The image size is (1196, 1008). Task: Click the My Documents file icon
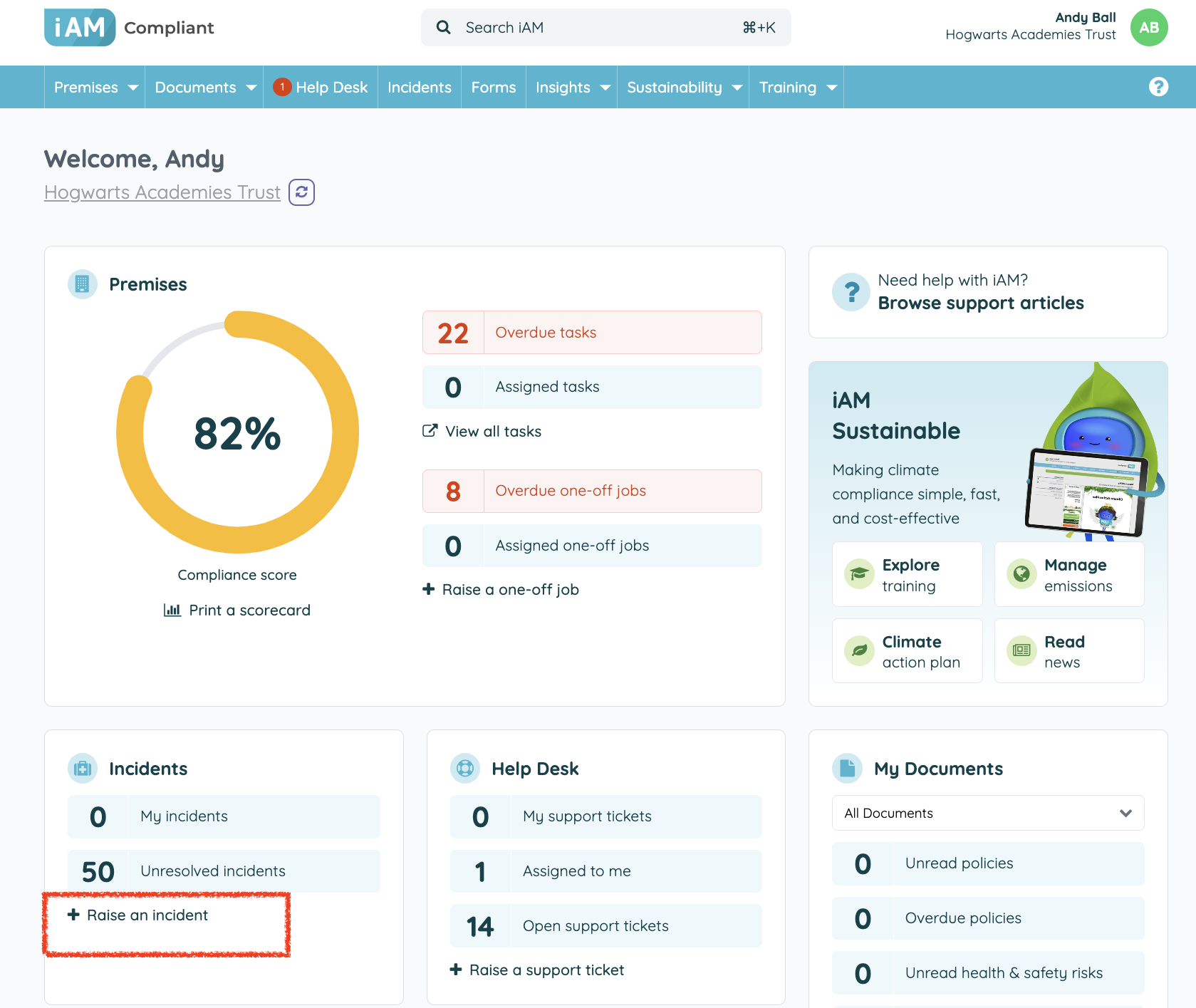point(847,769)
